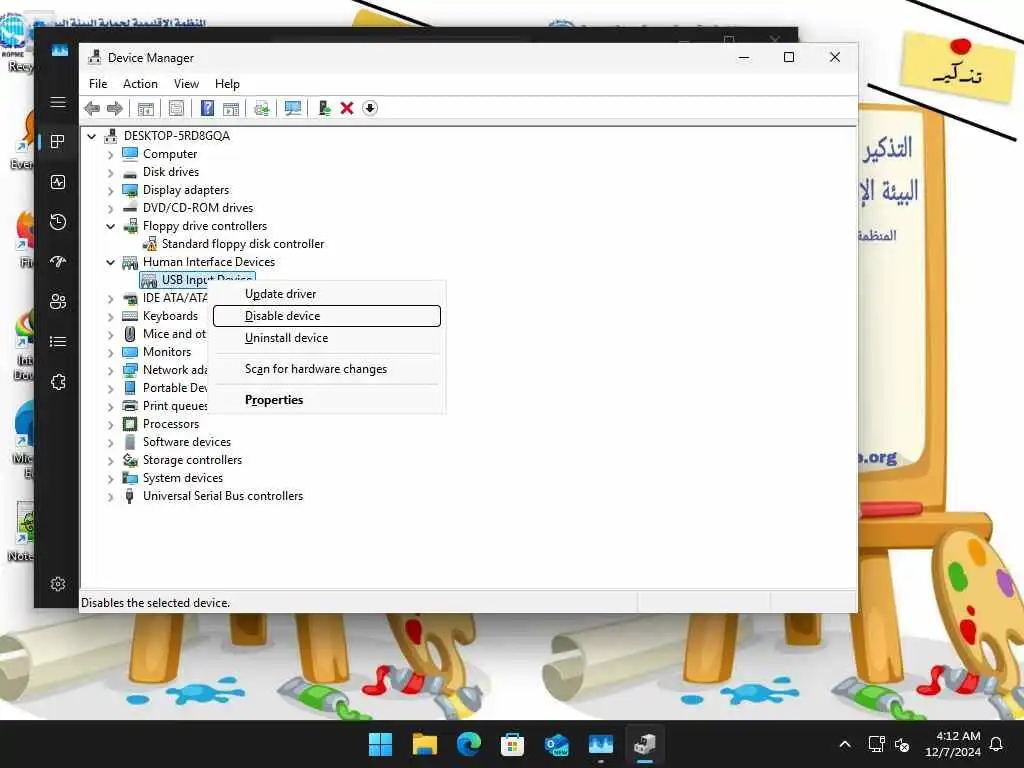Open Details list icon in Task Manager sidebar
The image size is (1024, 768).
(x=57, y=342)
